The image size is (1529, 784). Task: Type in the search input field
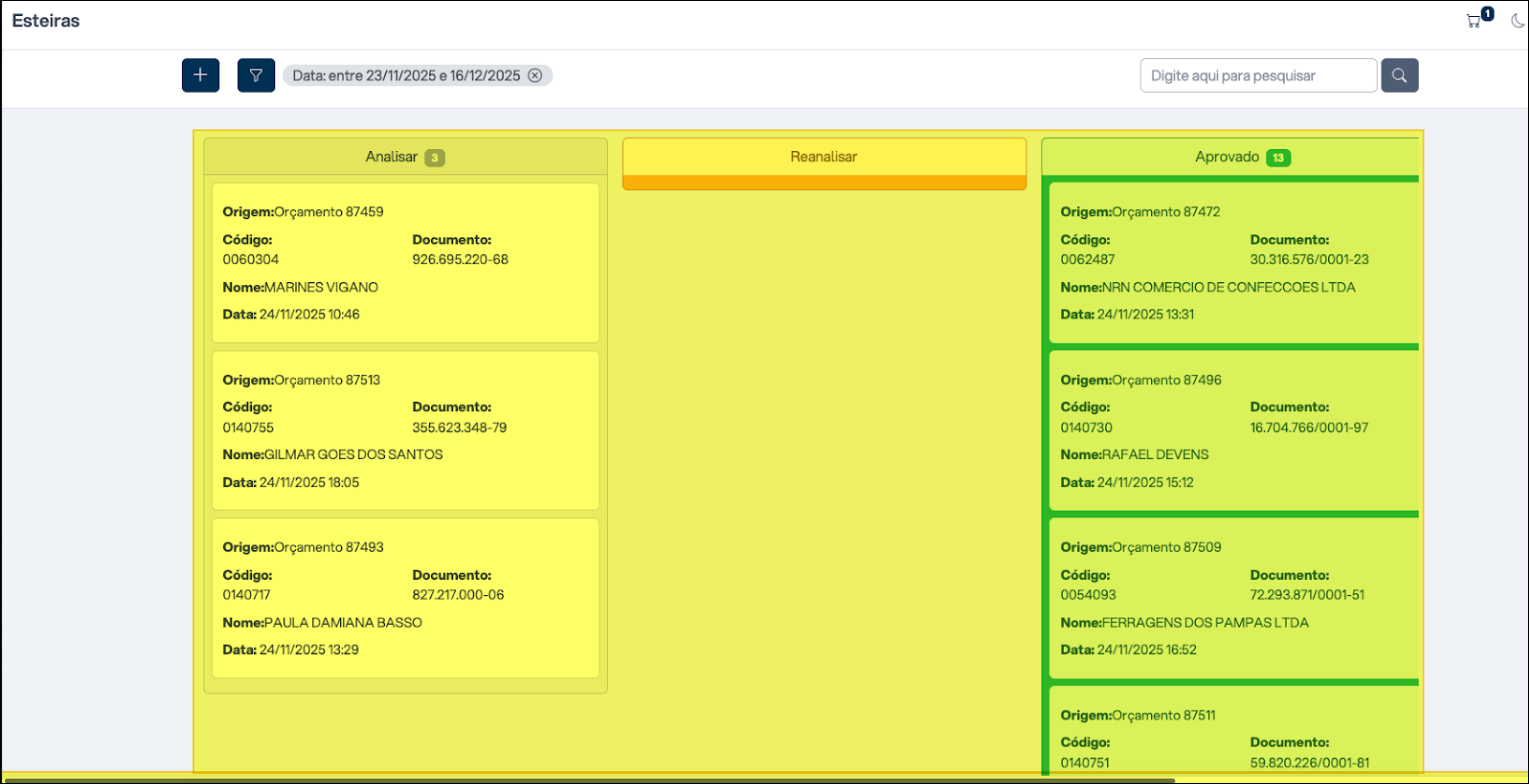pos(1258,75)
